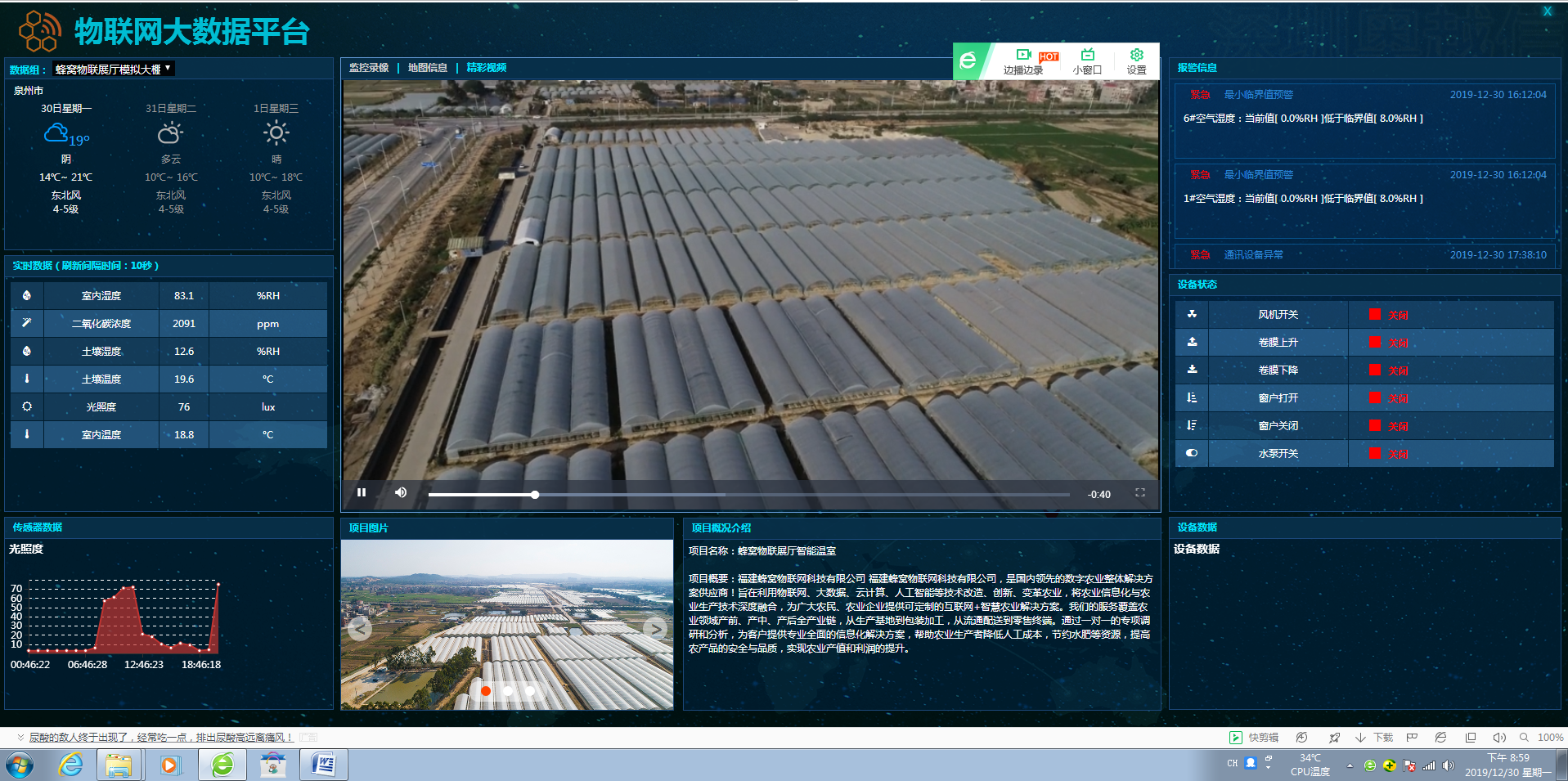This screenshot has width=1568, height=781.
Task: Click the 边播边录 record-while-playing icon
Action: tap(1023, 55)
